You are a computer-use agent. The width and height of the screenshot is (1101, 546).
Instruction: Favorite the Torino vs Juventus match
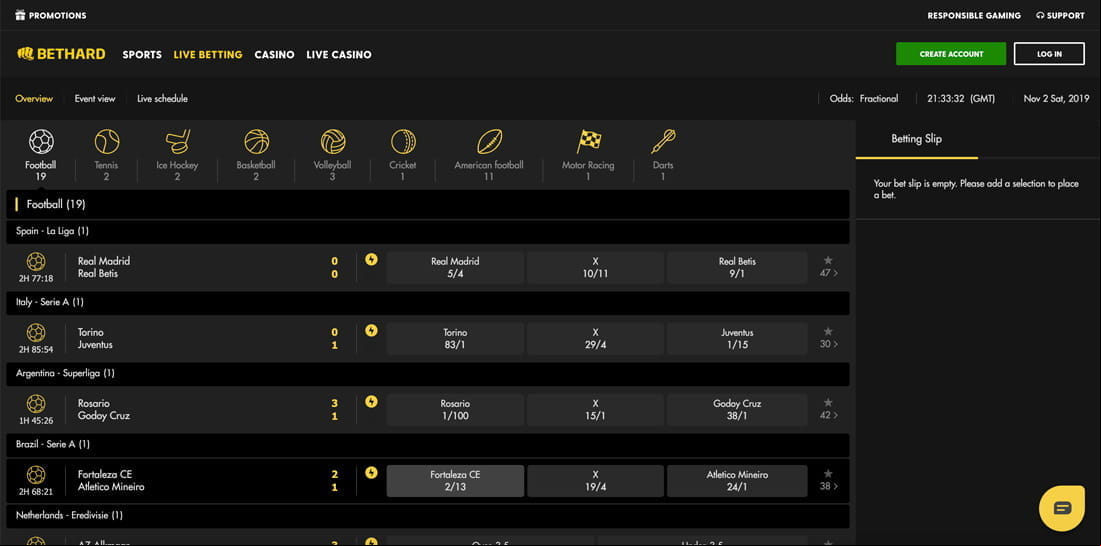828,331
